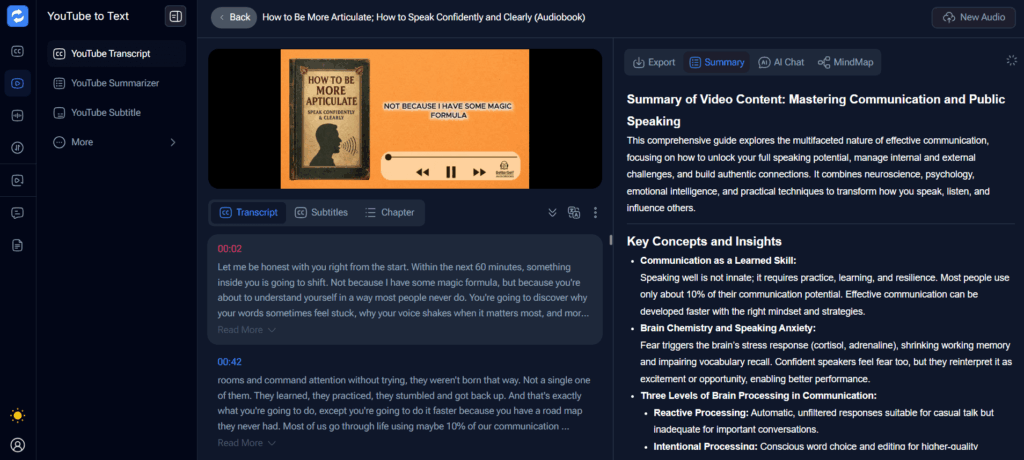
Task: Select YouTube Summarizer in the panel
Action: pyautogui.click(x=116, y=83)
